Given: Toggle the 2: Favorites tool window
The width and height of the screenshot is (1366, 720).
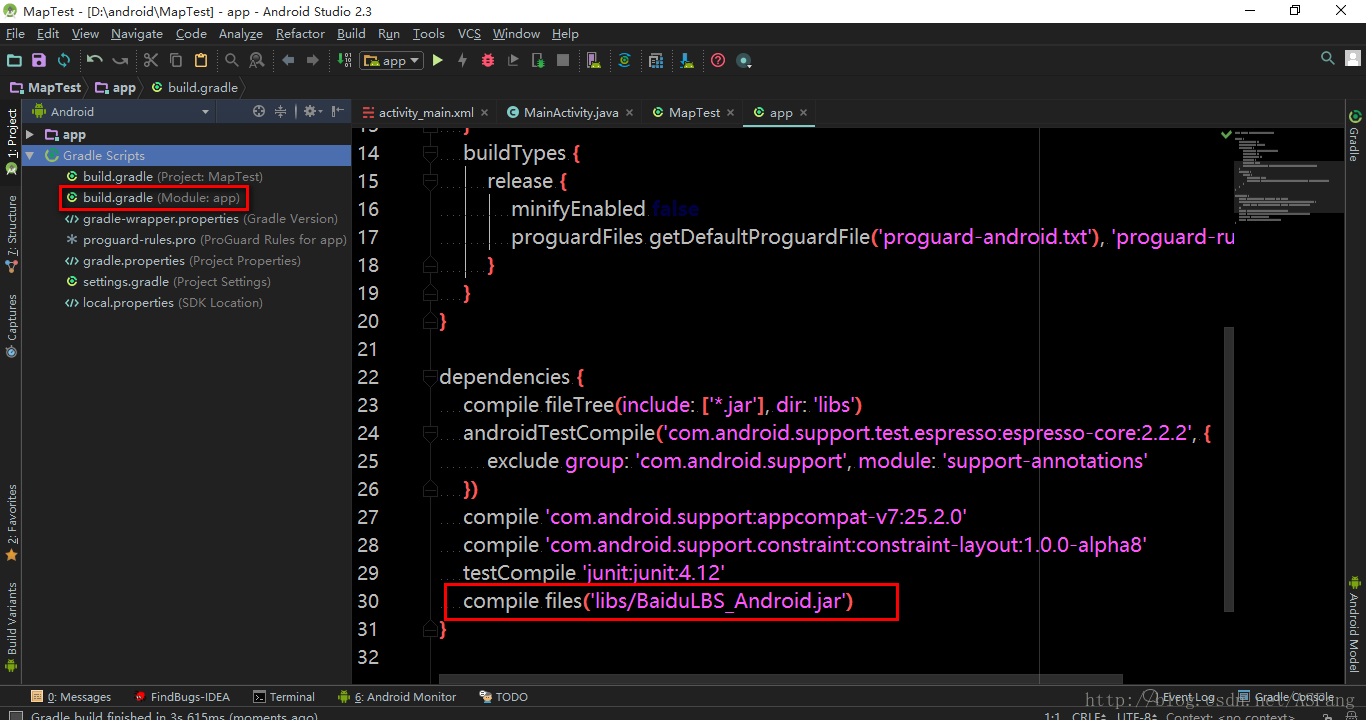Looking at the screenshot, I should click(12, 523).
